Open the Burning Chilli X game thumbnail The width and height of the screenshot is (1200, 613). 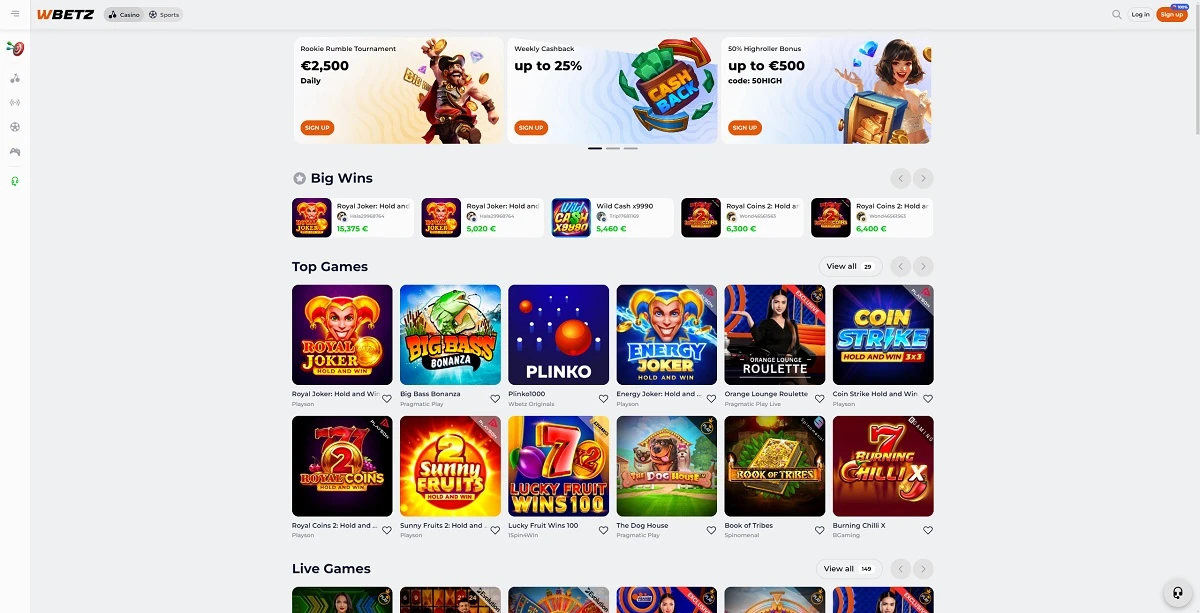point(883,466)
